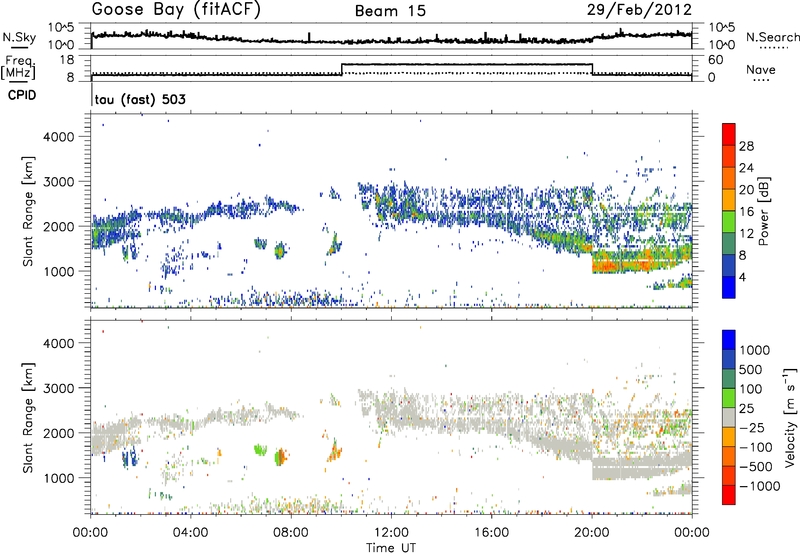Click the 'Nave' legend label
The image size is (800, 554).
(x=760, y=70)
